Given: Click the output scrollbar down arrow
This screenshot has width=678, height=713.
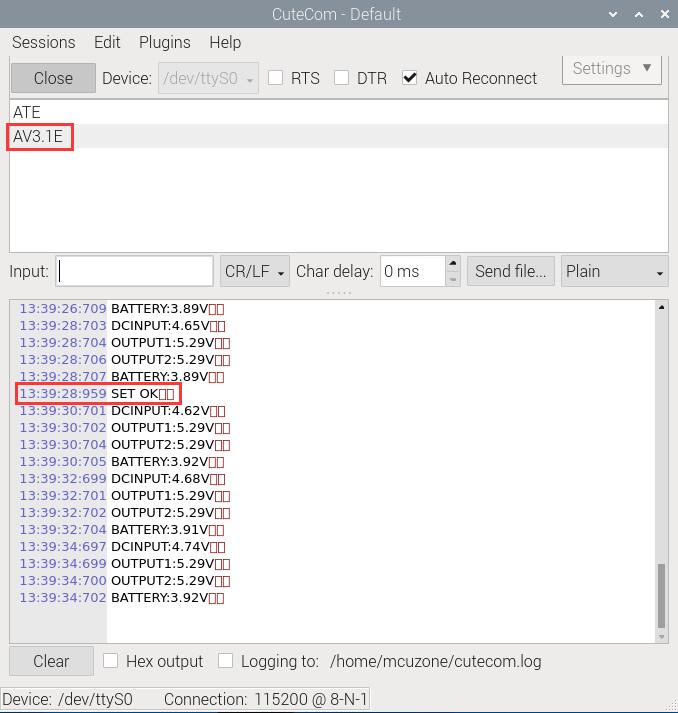Looking at the screenshot, I should pos(662,637).
